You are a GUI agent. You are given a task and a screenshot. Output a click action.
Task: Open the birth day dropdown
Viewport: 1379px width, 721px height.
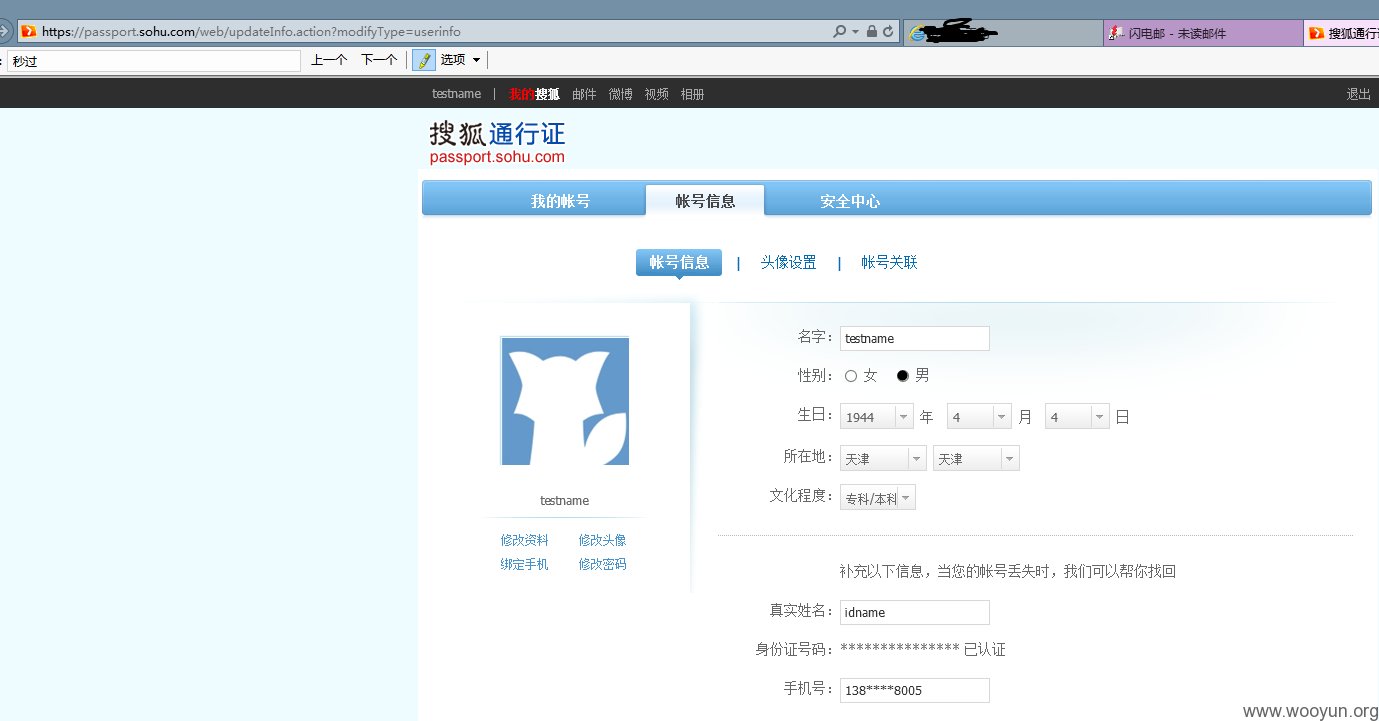pyautogui.click(x=1077, y=417)
